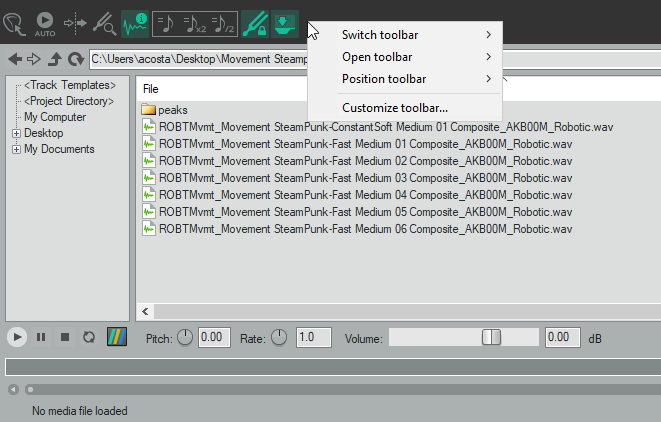661x422 pixels.
Task: Go up to the parent folder
Action: tap(55, 59)
